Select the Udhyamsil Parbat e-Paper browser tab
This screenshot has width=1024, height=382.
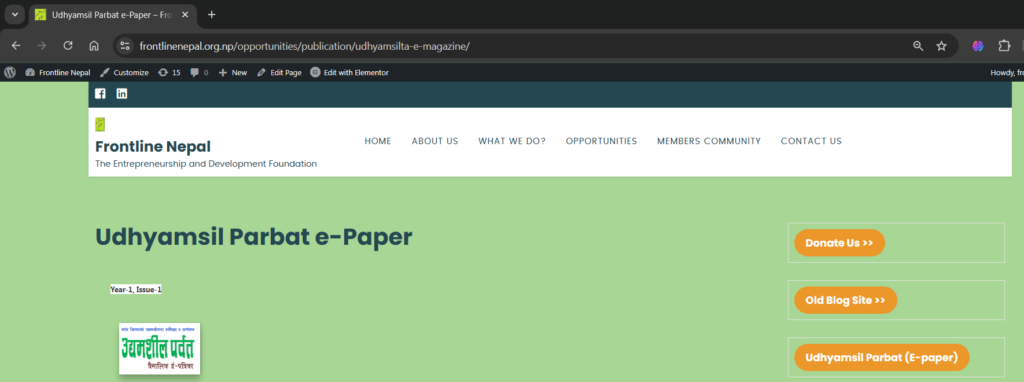112,14
